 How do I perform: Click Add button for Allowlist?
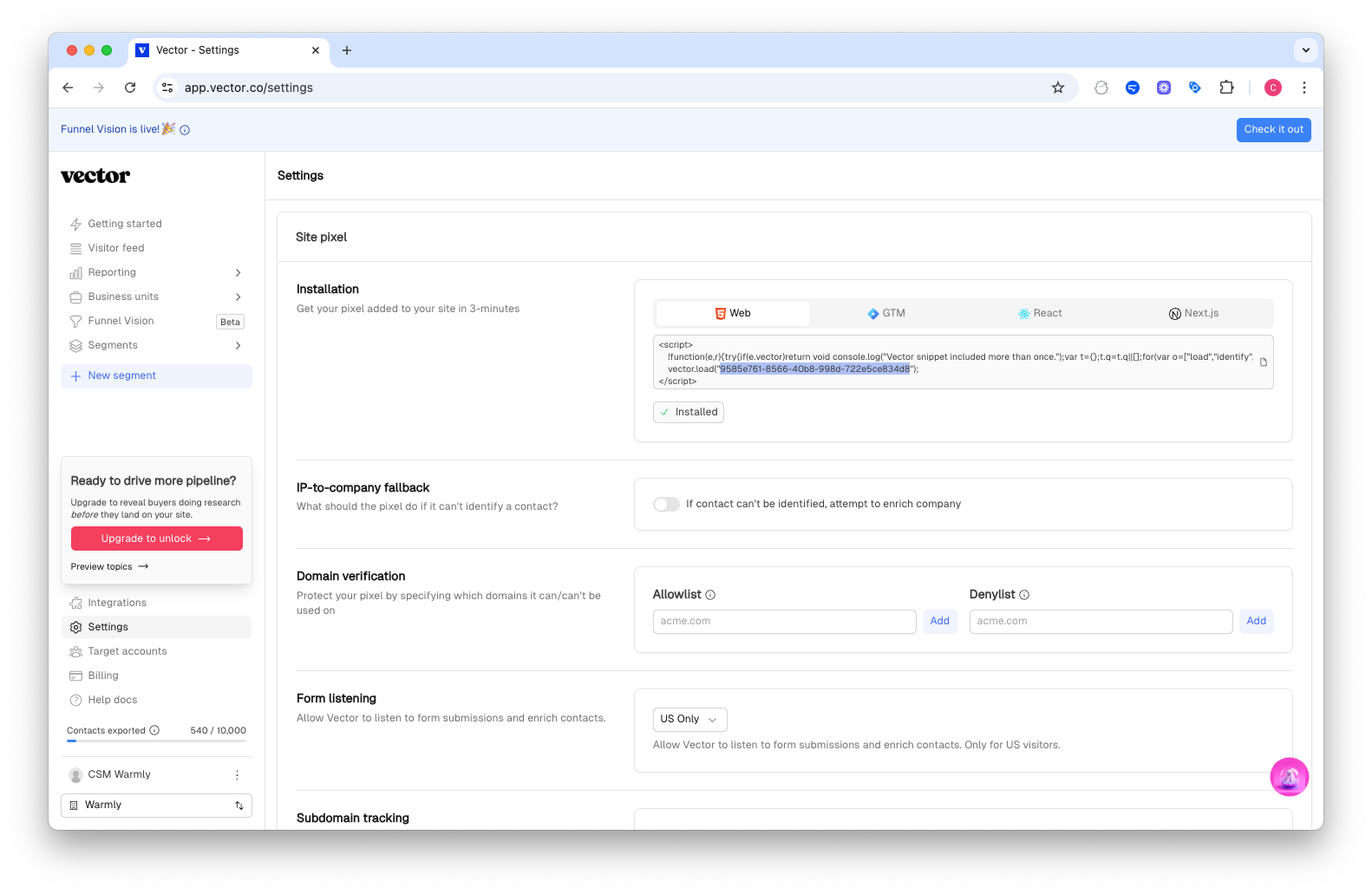[x=939, y=622]
